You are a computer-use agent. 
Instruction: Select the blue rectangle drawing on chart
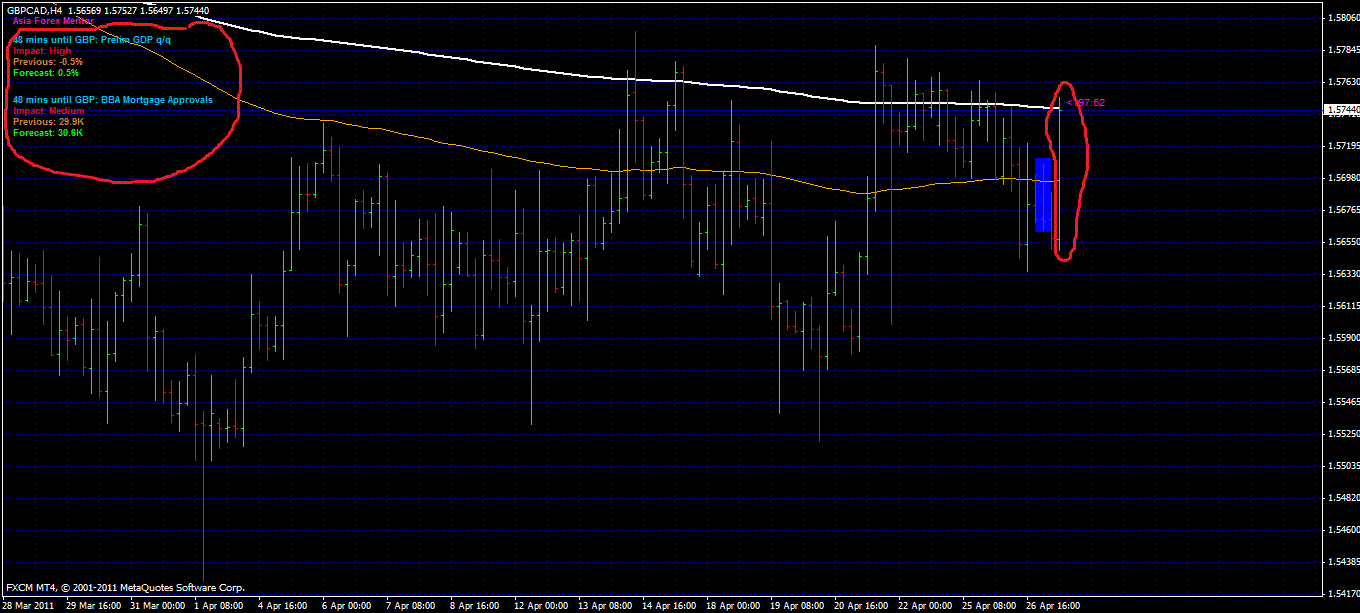pos(1043,195)
